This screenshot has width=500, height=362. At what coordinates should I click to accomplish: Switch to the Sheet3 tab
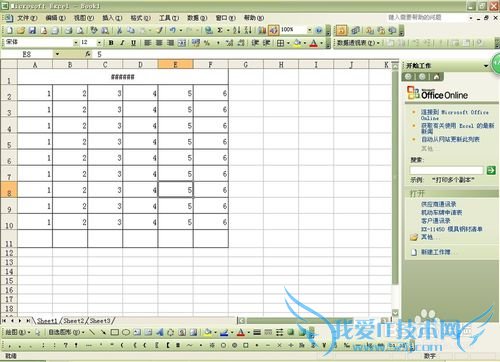coord(100,321)
